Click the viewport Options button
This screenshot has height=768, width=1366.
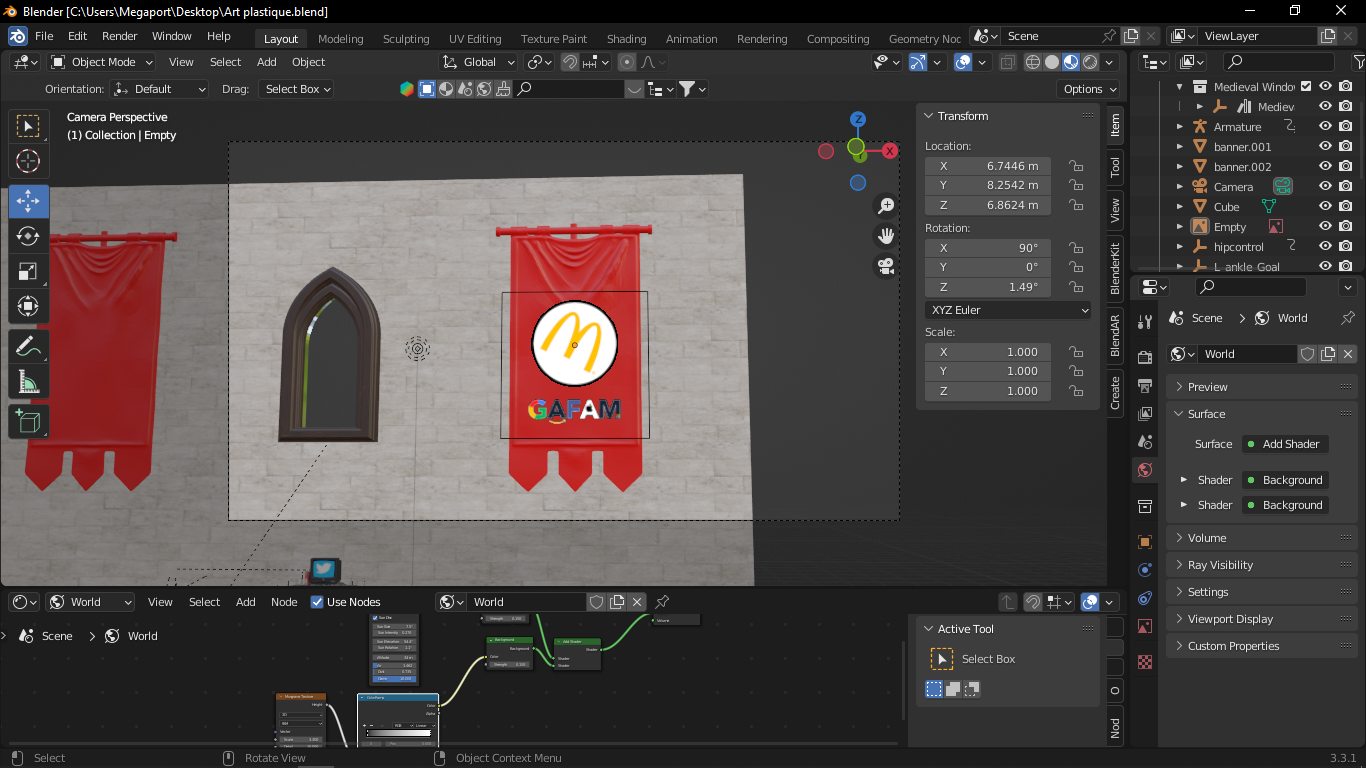(x=1089, y=89)
